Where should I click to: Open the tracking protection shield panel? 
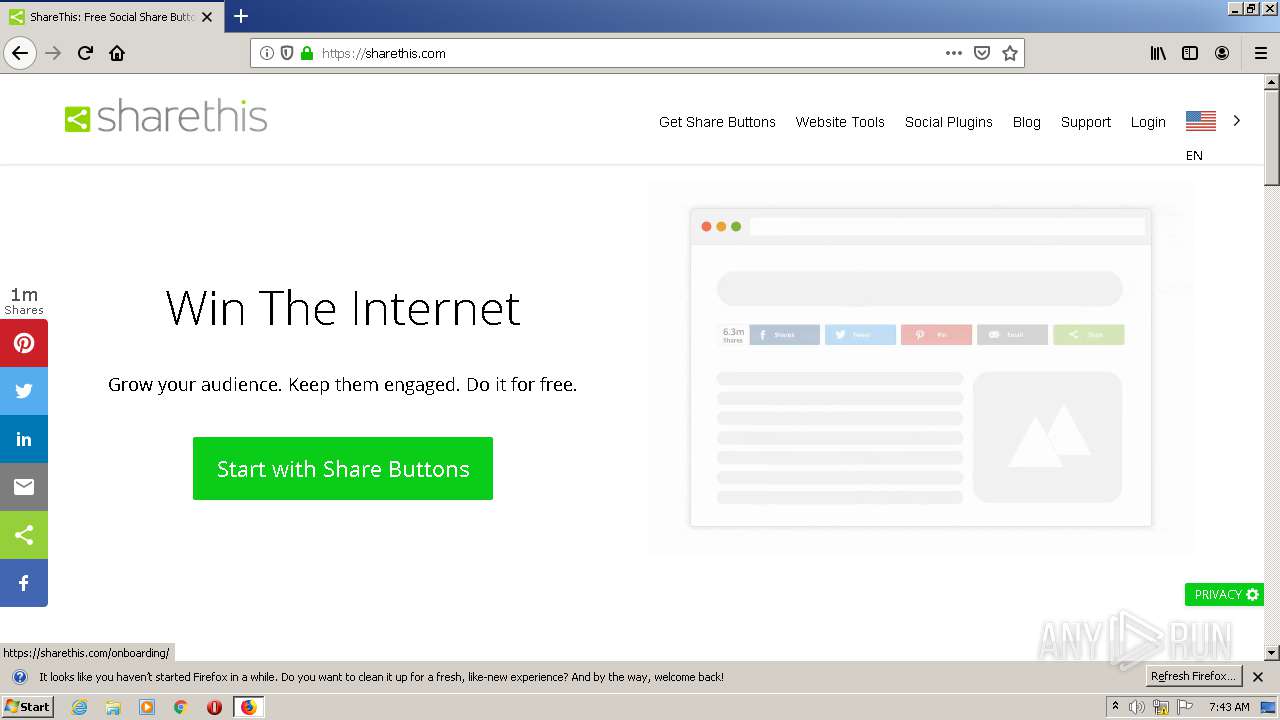click(287, 53)
